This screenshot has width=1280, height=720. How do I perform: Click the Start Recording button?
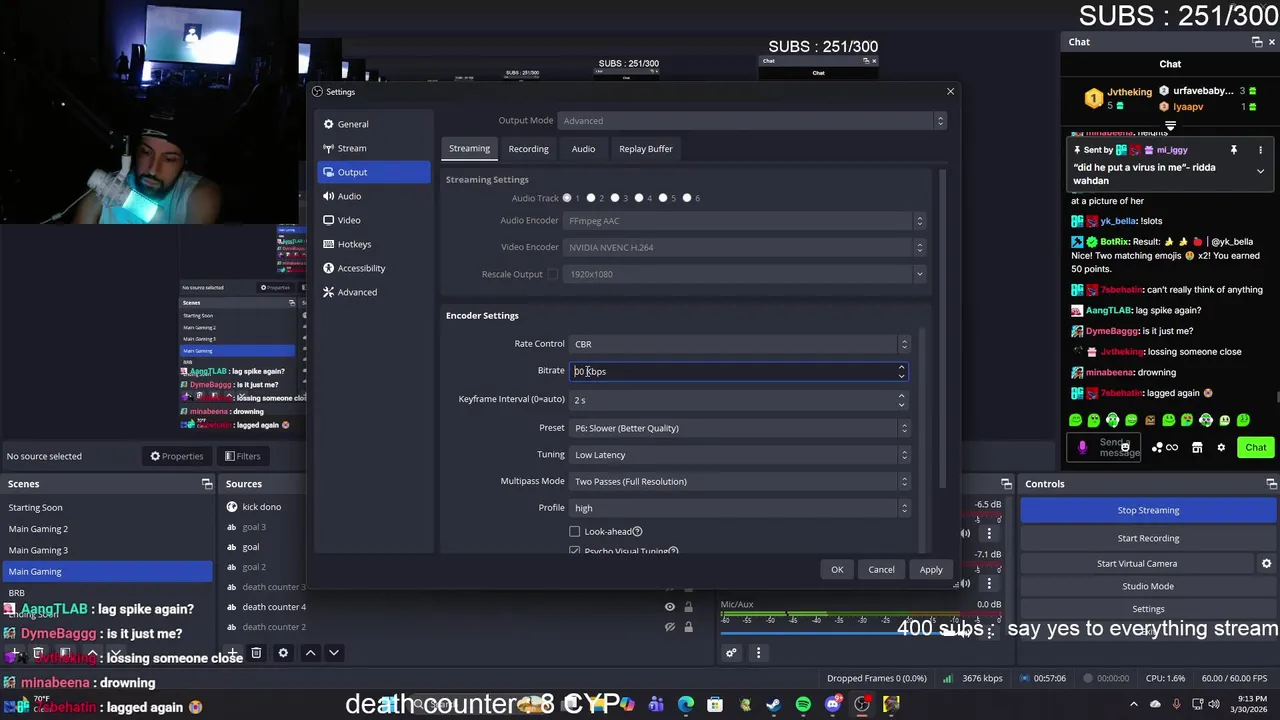[x=1148, y=538]
